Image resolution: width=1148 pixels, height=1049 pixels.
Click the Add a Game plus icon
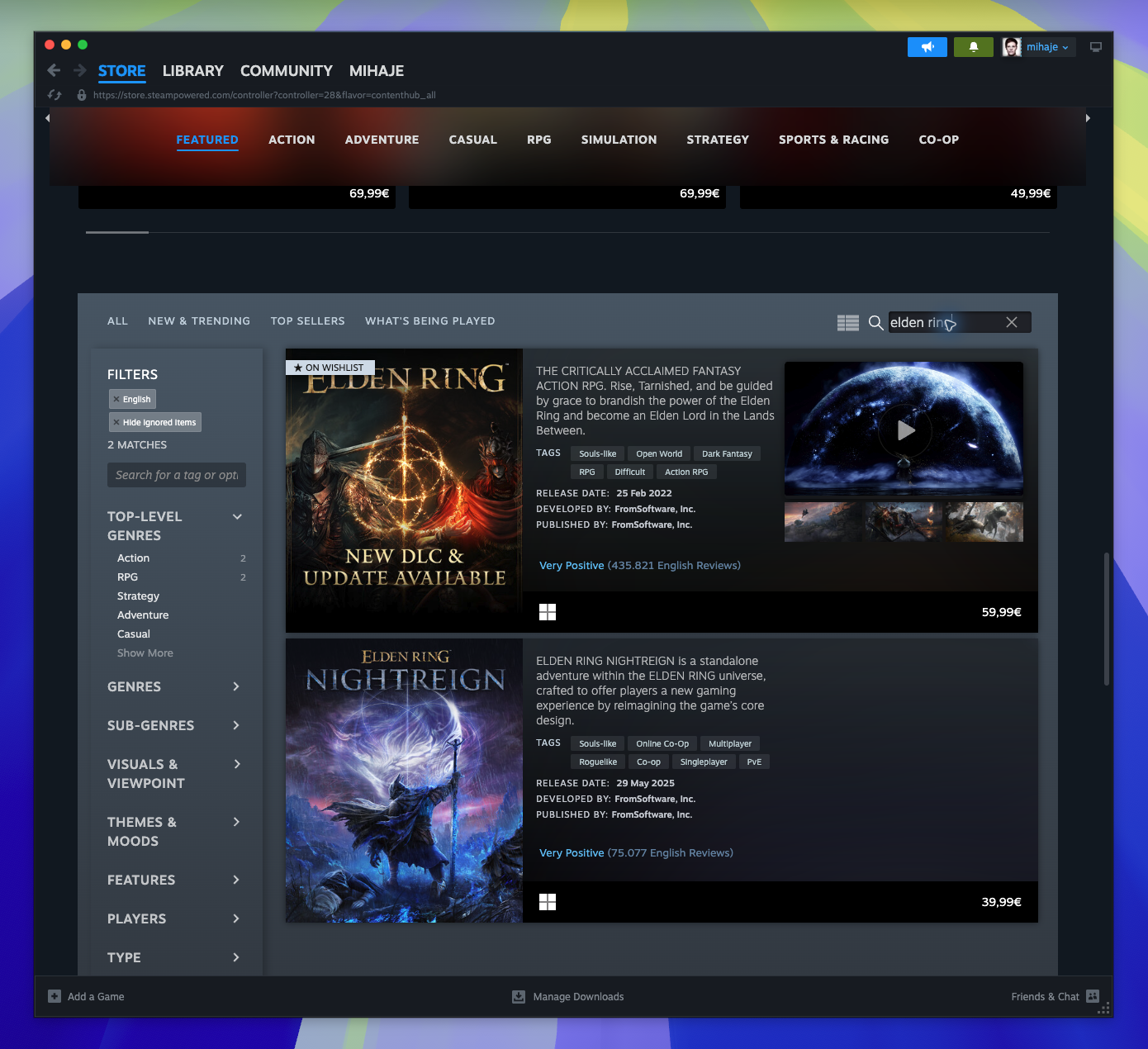click(55, 996)
